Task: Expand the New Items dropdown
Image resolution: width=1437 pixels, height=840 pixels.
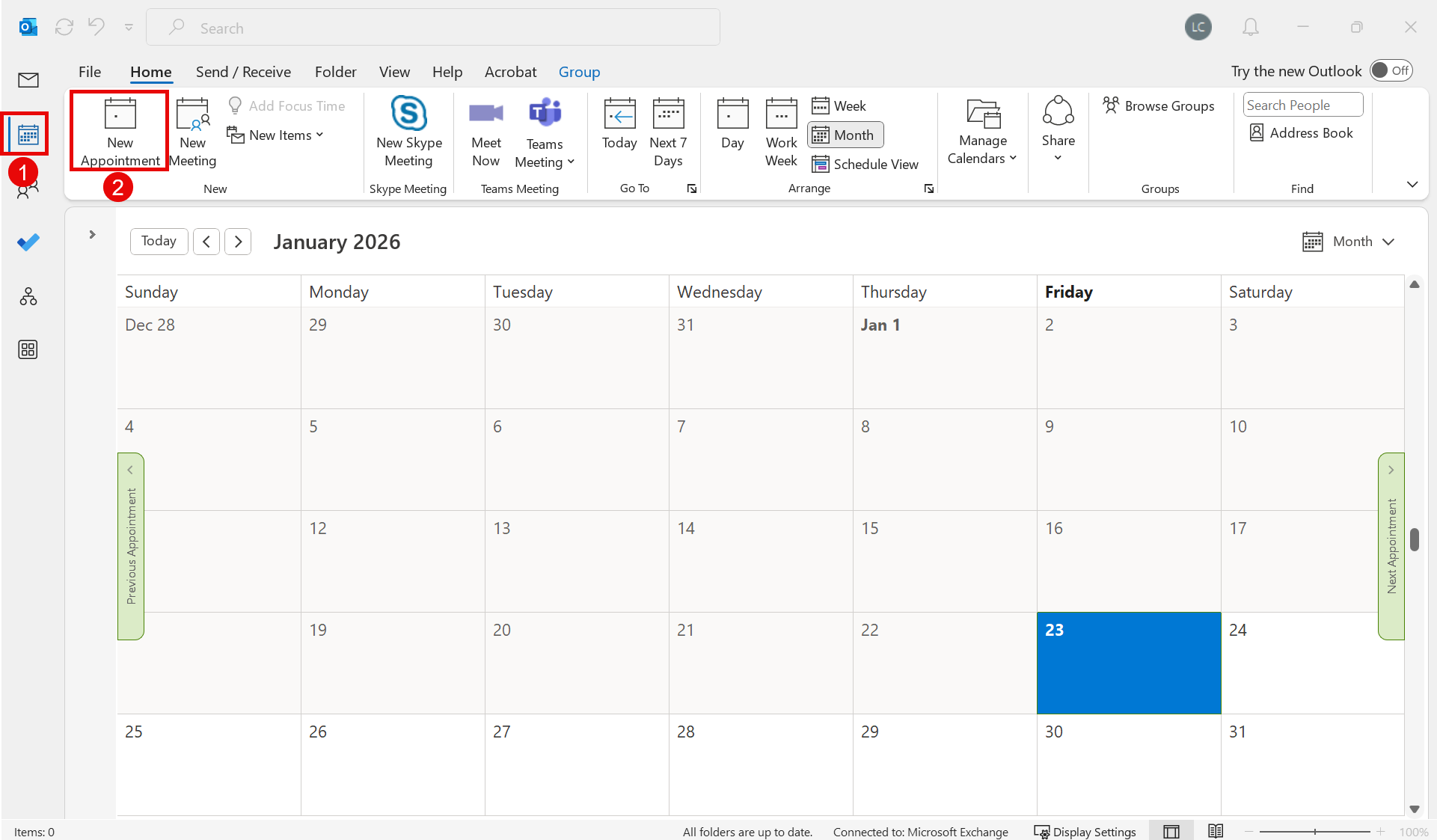Action: (x=277, y=135)
